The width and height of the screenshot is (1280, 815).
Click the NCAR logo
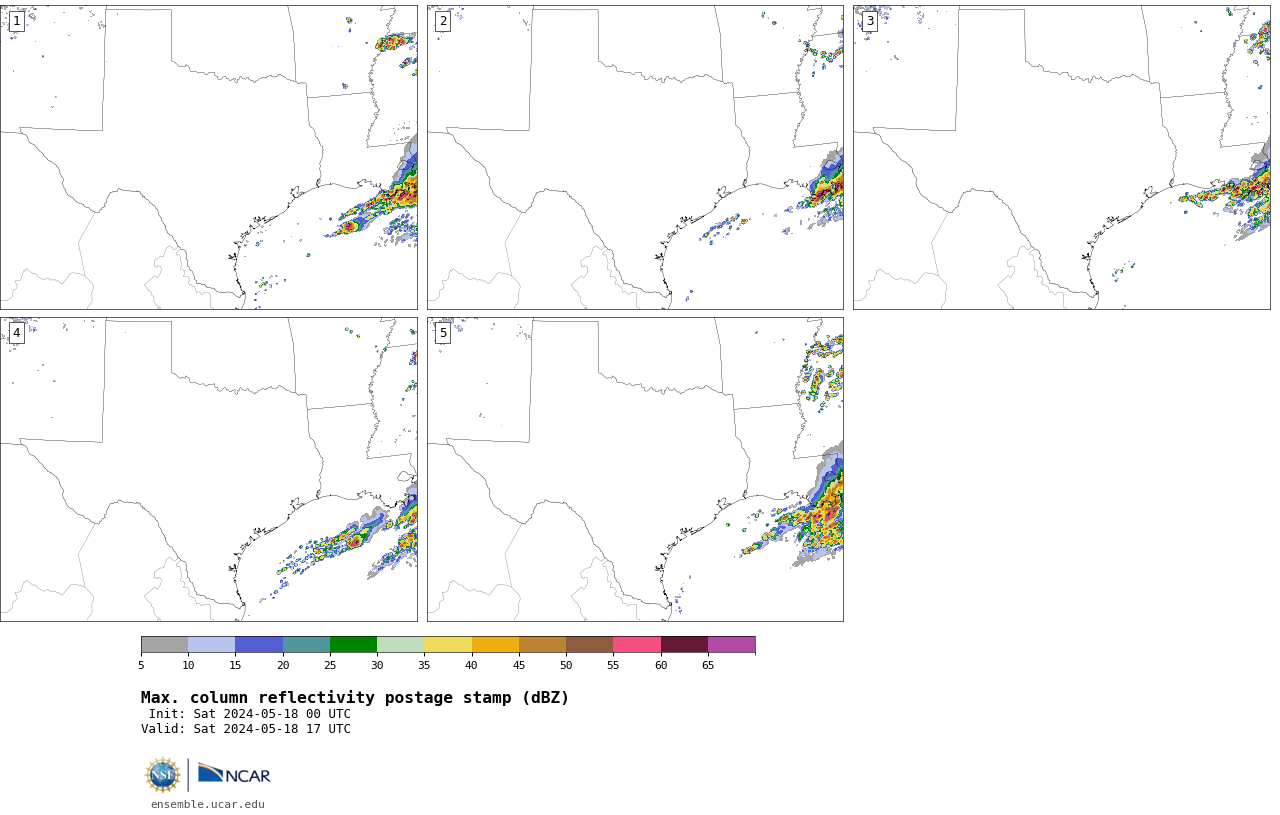coord(234,774)
